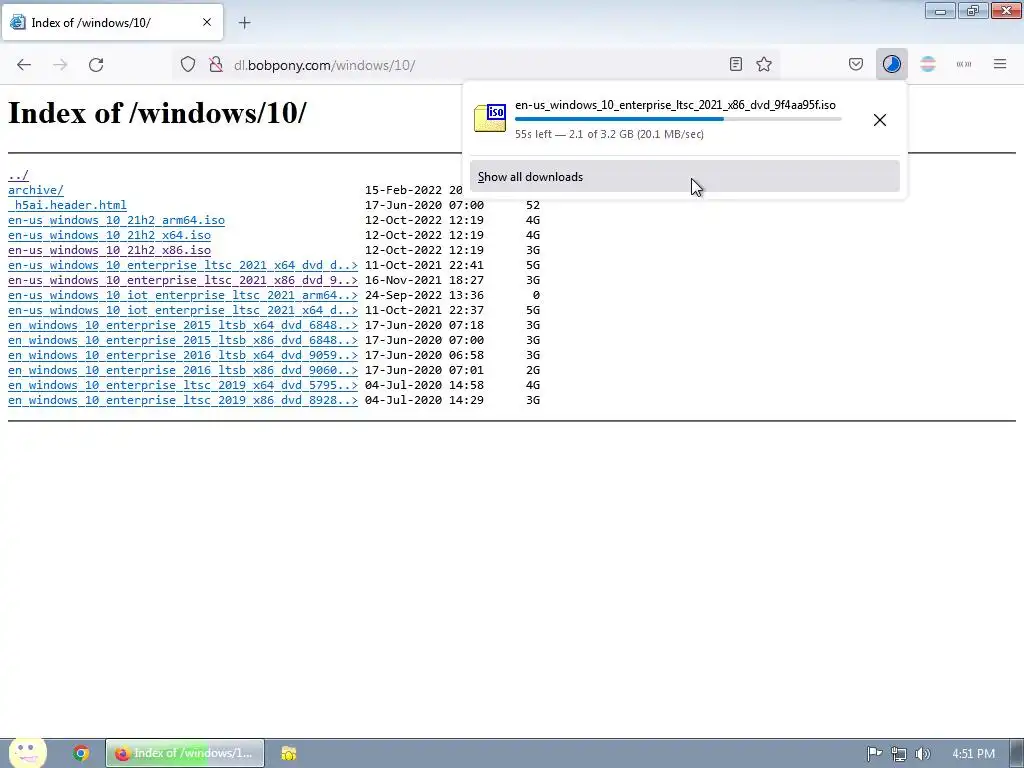Click the forward navigation arrow
This screenshot has height=768, width=1024.
pyautogui.click(x=60, y=65)
